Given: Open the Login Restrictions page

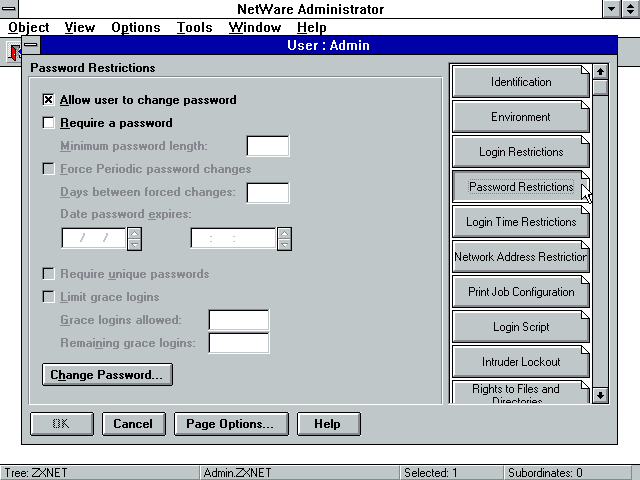Looking at the screenshot, I should click(521, 152).
